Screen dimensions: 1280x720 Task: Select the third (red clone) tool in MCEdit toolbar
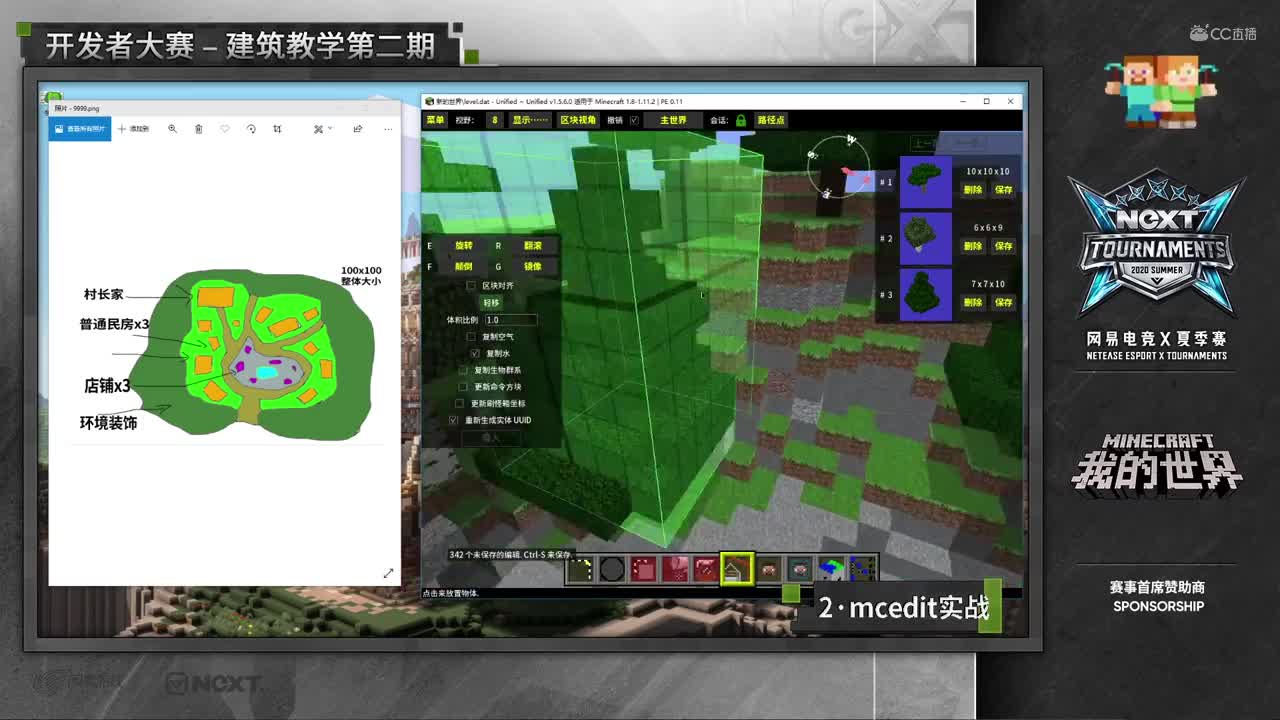pyautogui.click(x=644, y=569)
